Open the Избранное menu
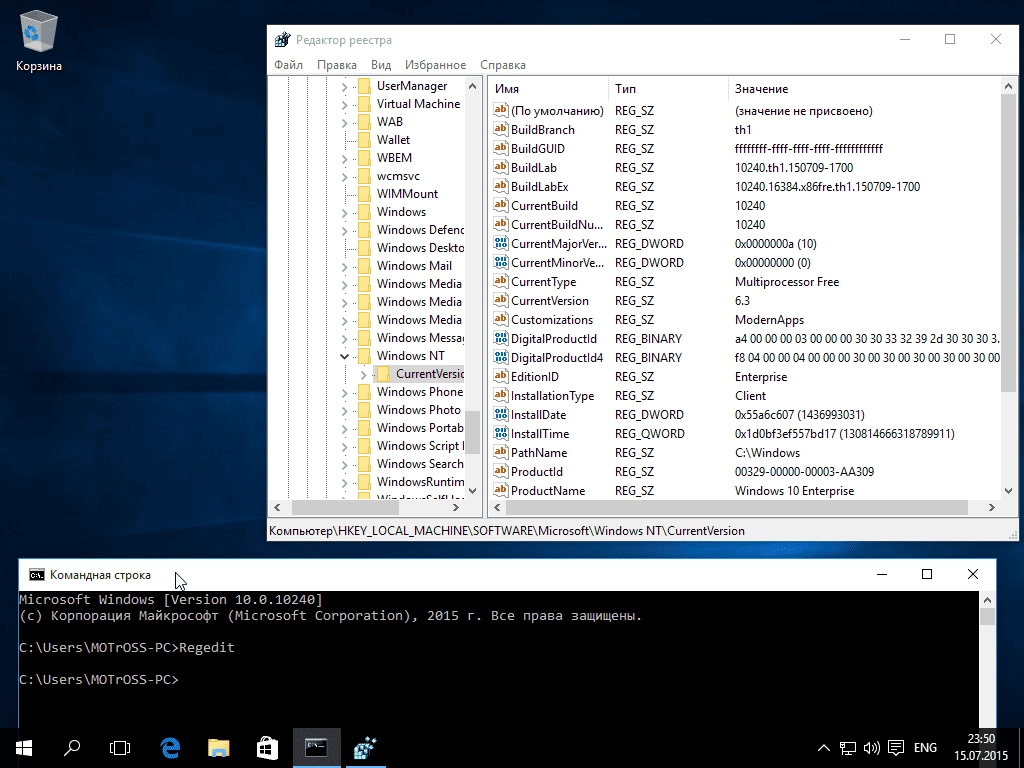 click(x=436, y=65)
